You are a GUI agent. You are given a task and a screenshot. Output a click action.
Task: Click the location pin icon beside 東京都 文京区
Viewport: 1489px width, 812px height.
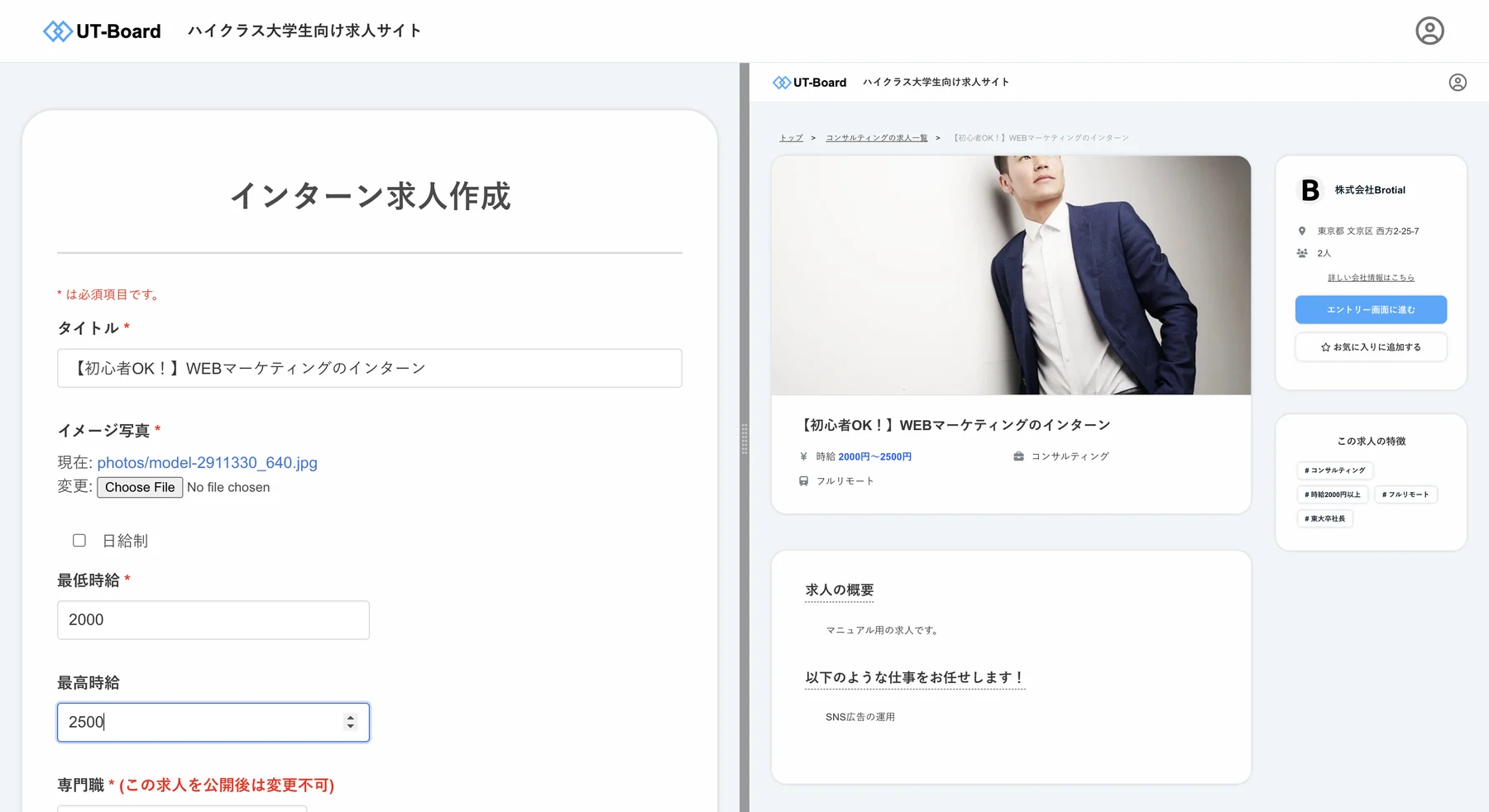point(1302,232)
